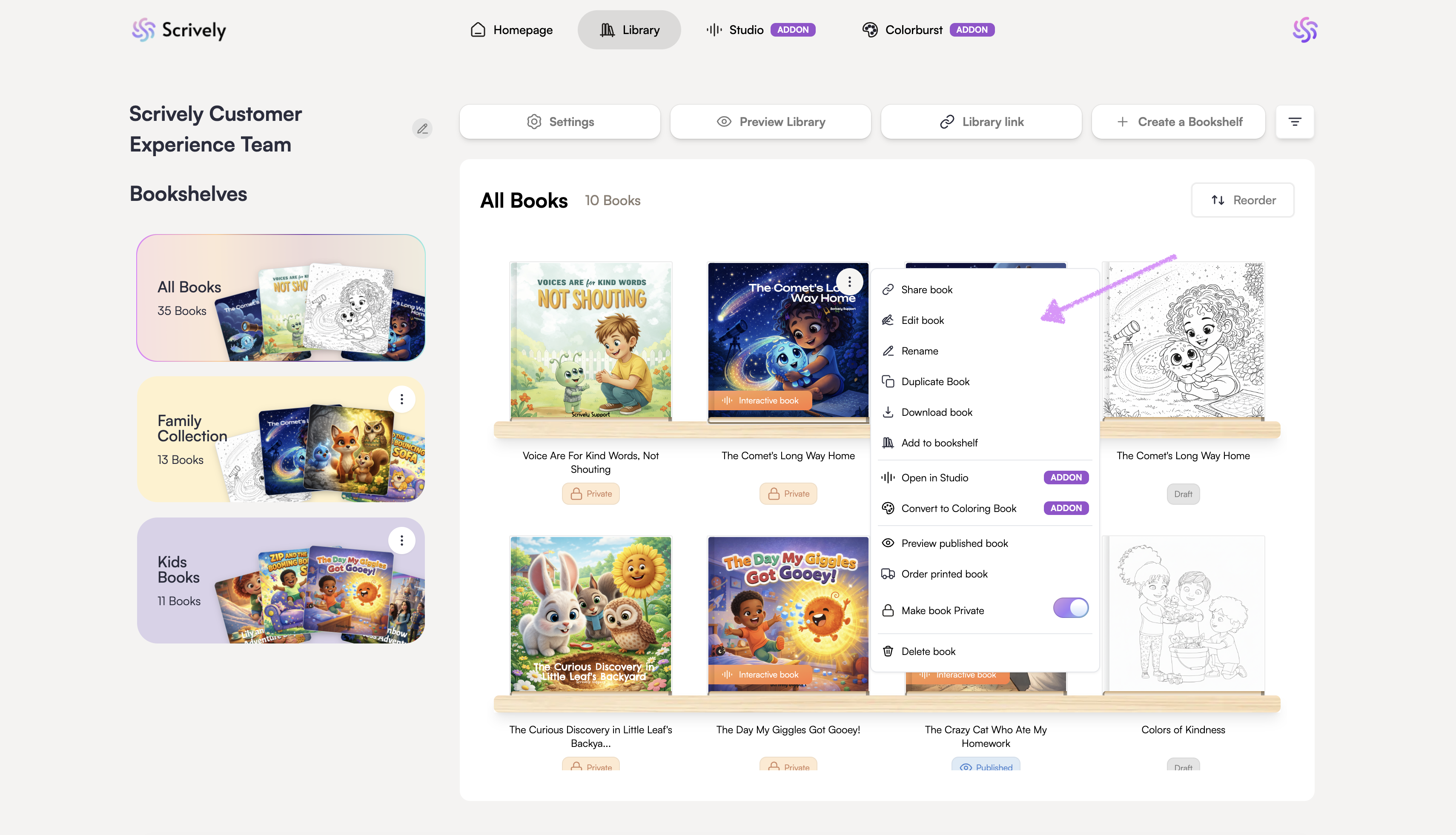The width and height of the screenshot is (1456, 835).
Task: Open the Homepage tab
Action: [x=511, y=30]
